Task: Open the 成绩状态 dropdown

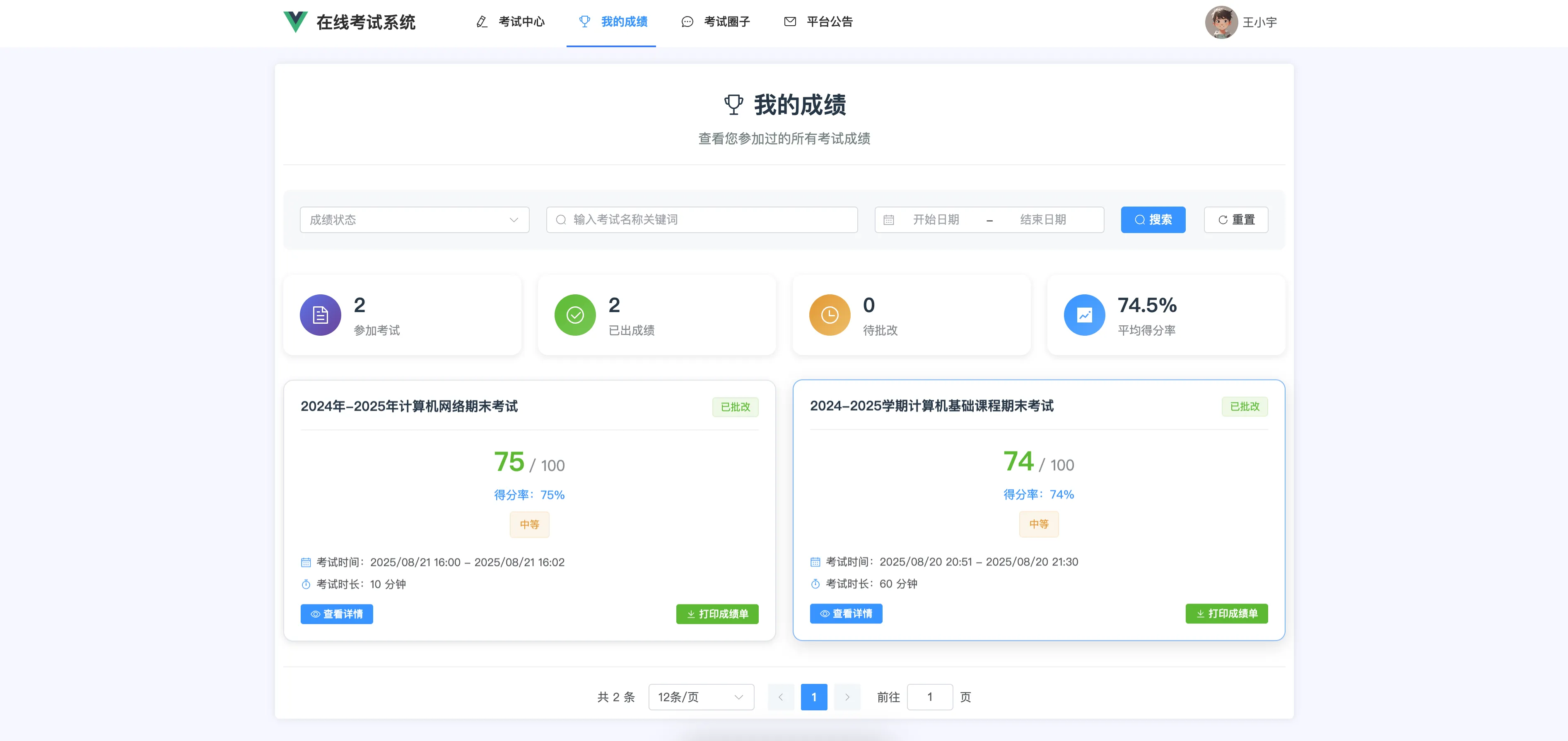Action: [414, 220]
